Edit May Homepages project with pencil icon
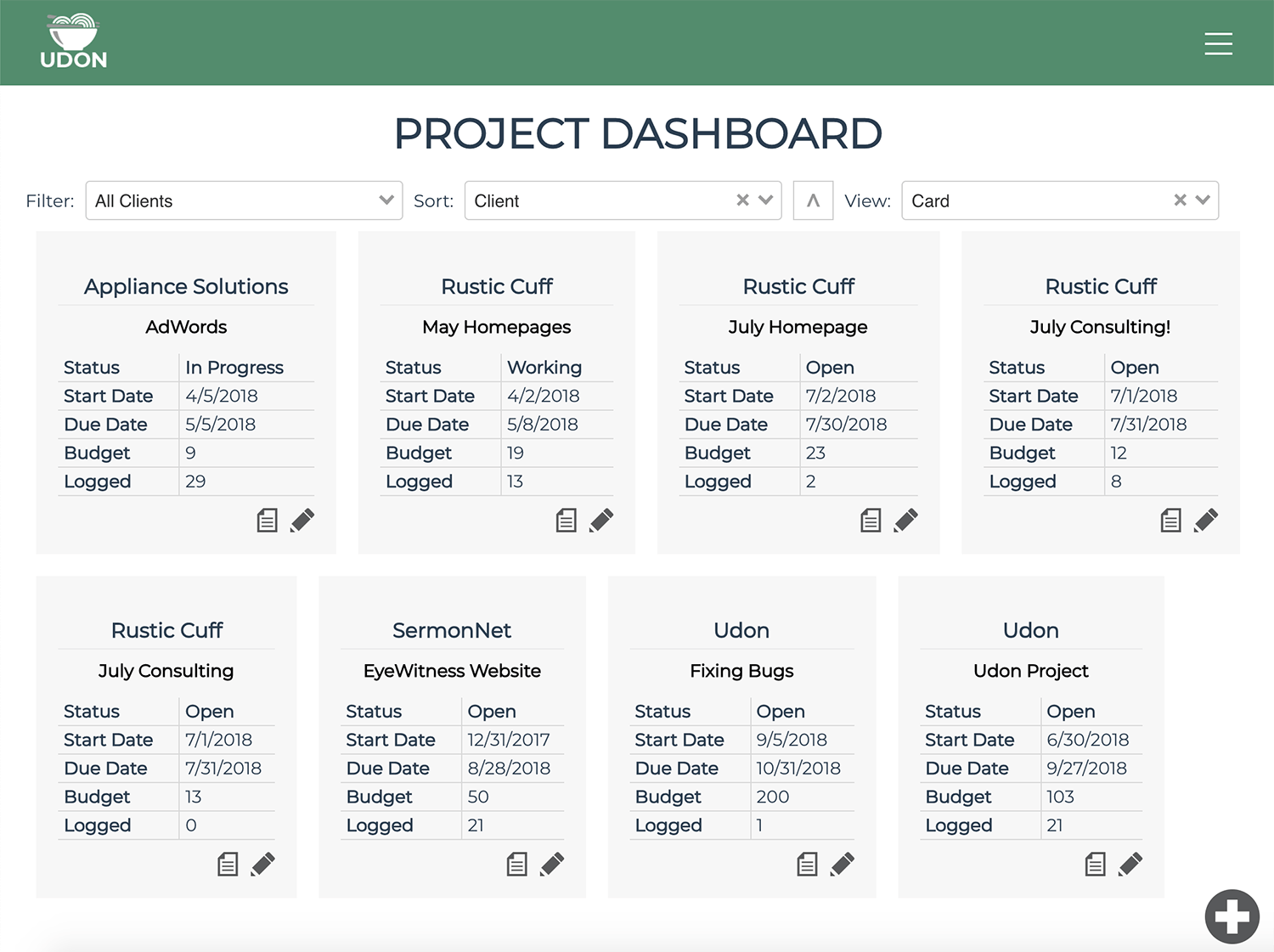 coord(601,520)
